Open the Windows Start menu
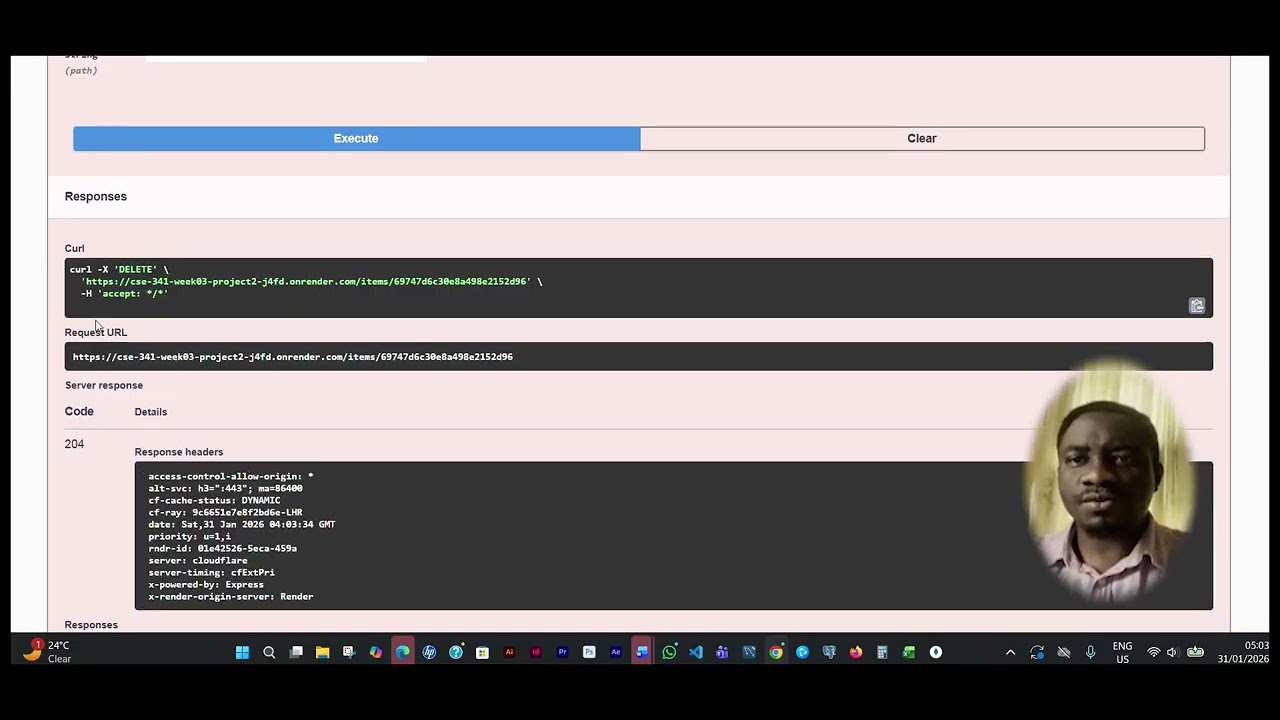1280x720 pixels. (x=242, y=652)
